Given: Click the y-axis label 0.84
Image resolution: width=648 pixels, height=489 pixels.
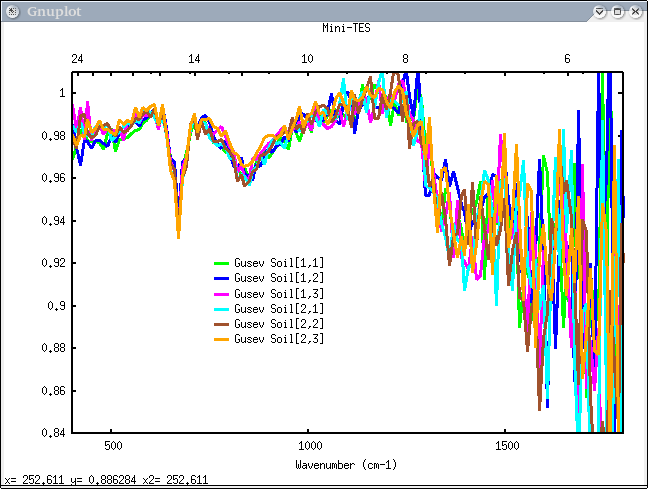Looking at the screenshot, I should point(53,433).
